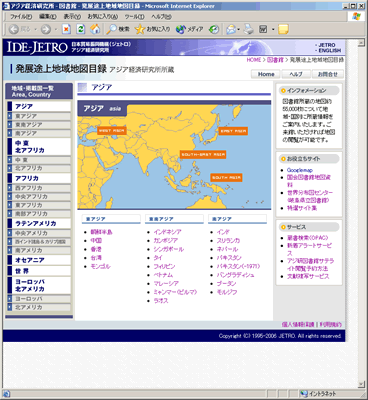Viewport: 368px width, 400px height.
Task: Select 東アジア in the area sidebar
Action: [39, 116]
